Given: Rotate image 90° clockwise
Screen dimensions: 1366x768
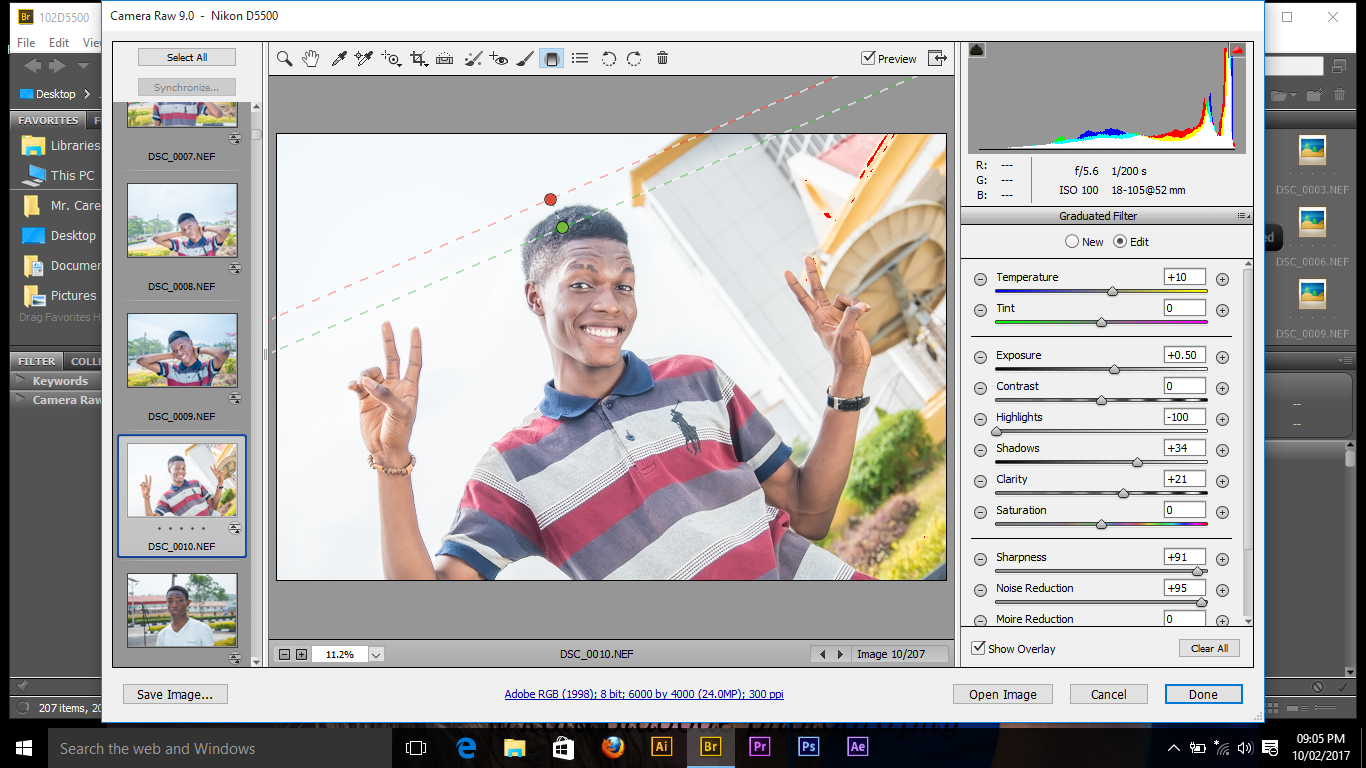Looking at the screenshot, I should click(634, 59).
